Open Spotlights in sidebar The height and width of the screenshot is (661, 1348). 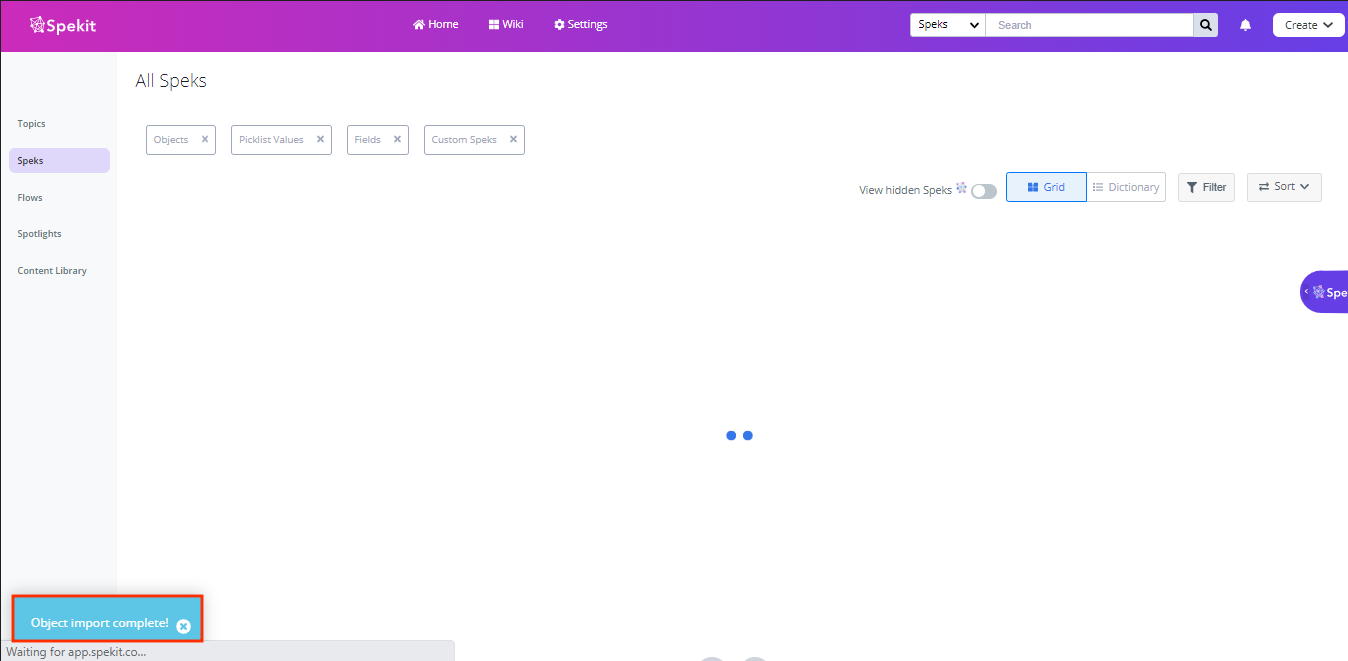tap(40, 234)
